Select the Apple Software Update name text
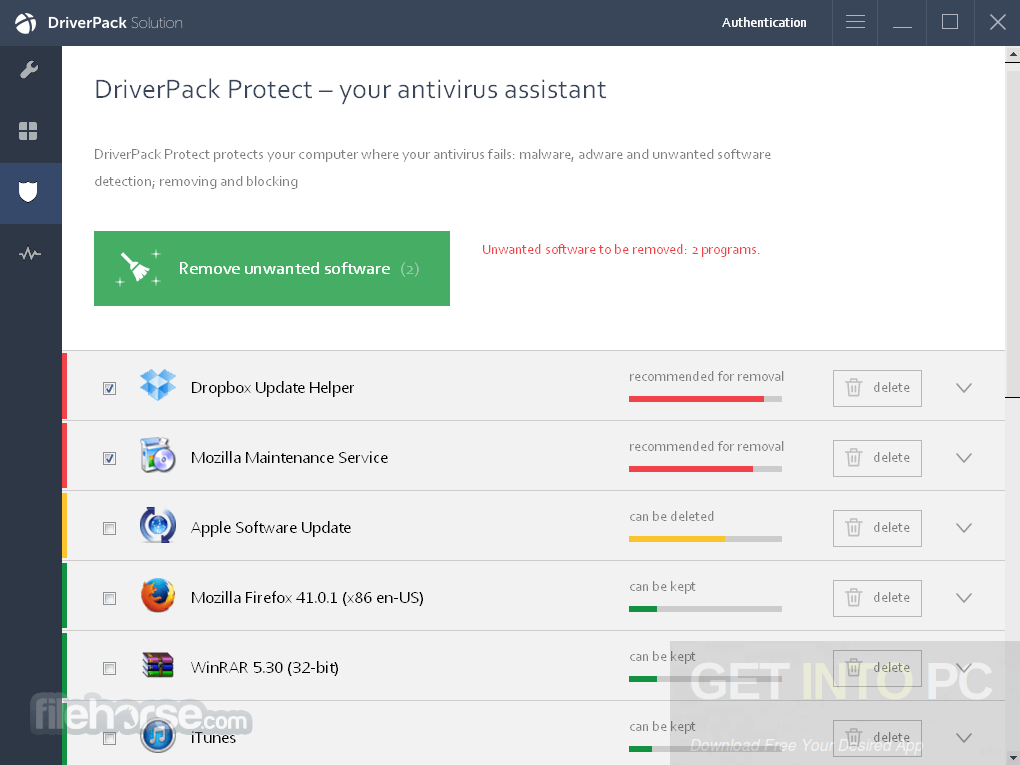Screen dimensions: 1020x765 point(271,528)
